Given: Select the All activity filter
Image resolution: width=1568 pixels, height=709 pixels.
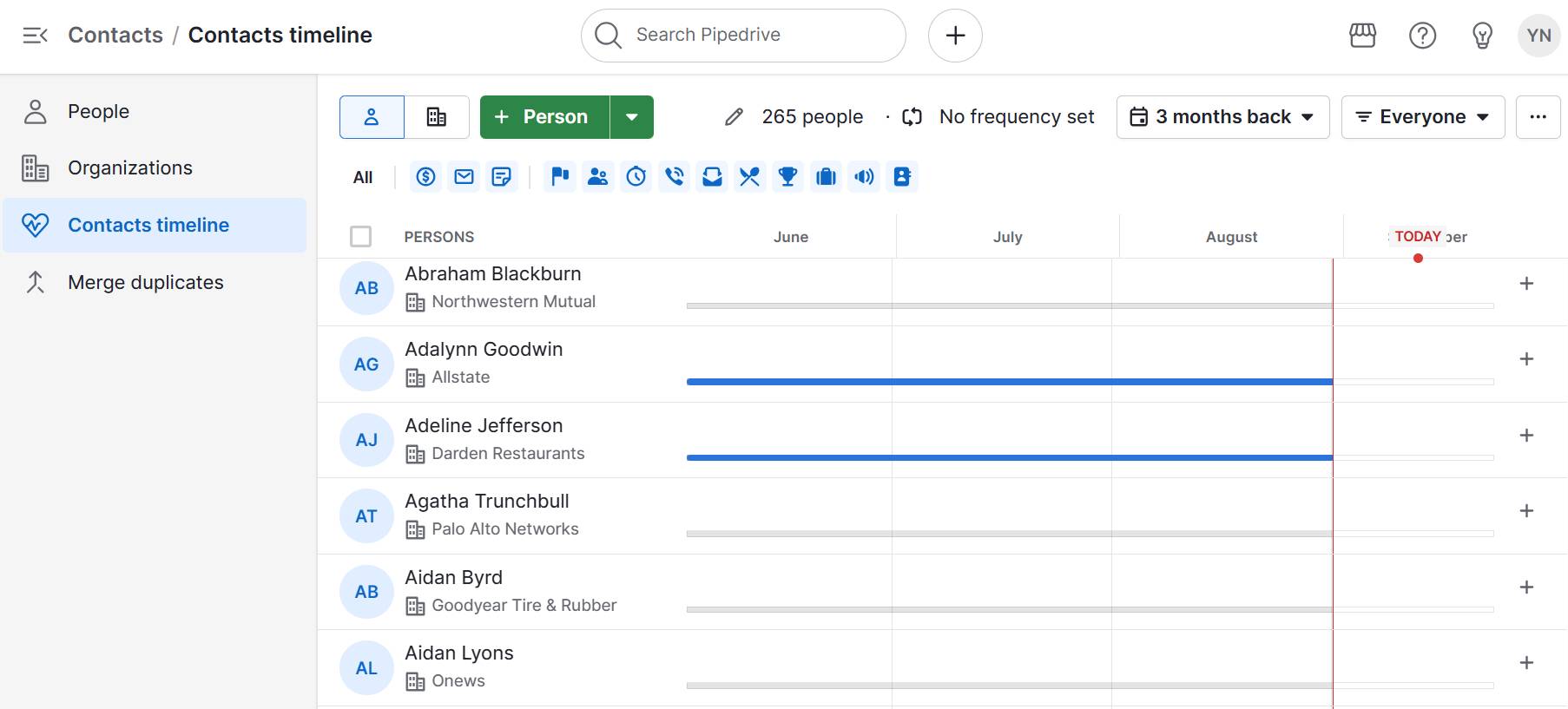Looking at the screenshot, I should pos(363,177).
